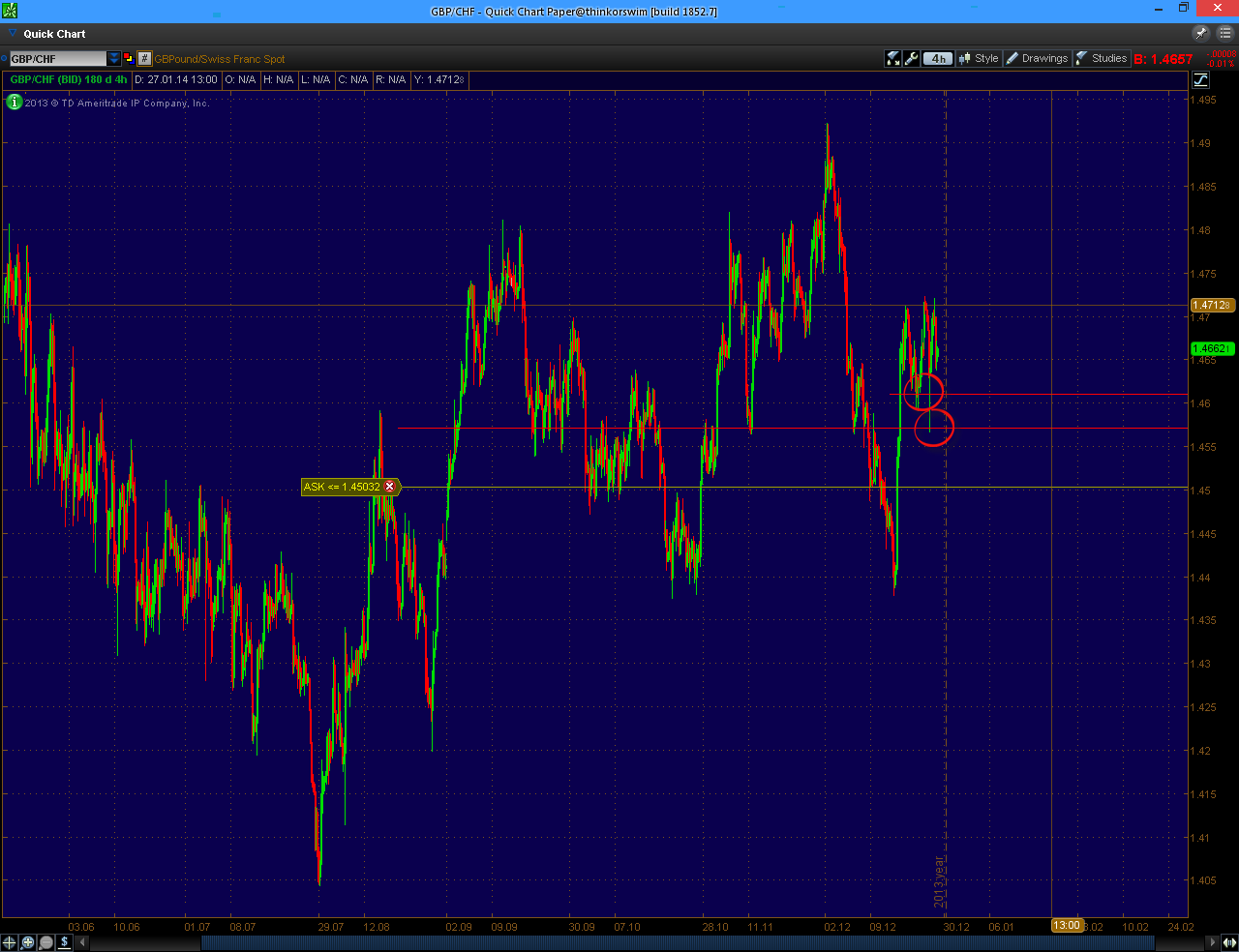Activate the crosshair pointer tool icon
This screenshot has height=952, width=1239.
tap(9, 941)
